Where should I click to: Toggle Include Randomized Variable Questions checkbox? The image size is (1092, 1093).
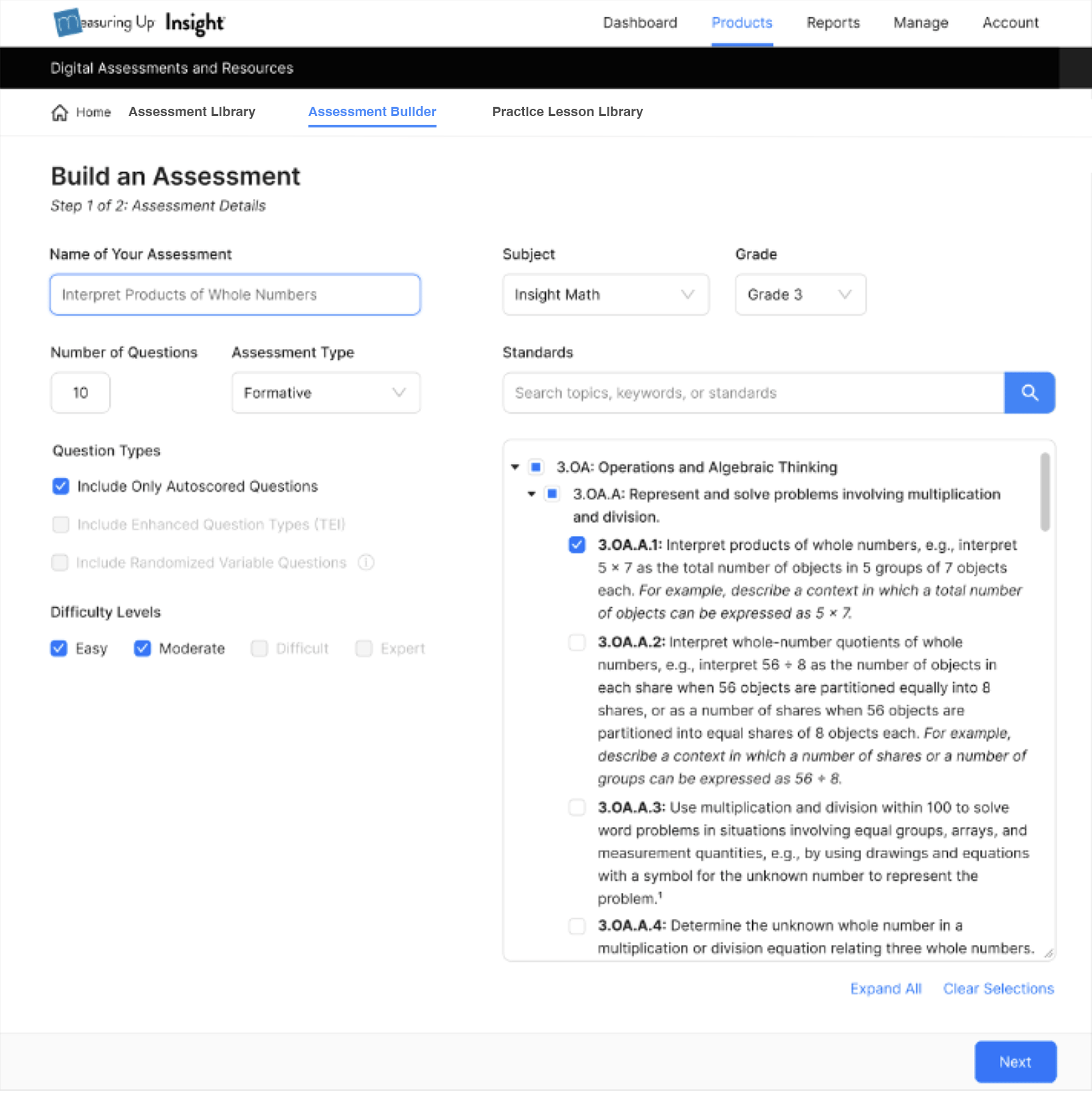pos(60,563)
